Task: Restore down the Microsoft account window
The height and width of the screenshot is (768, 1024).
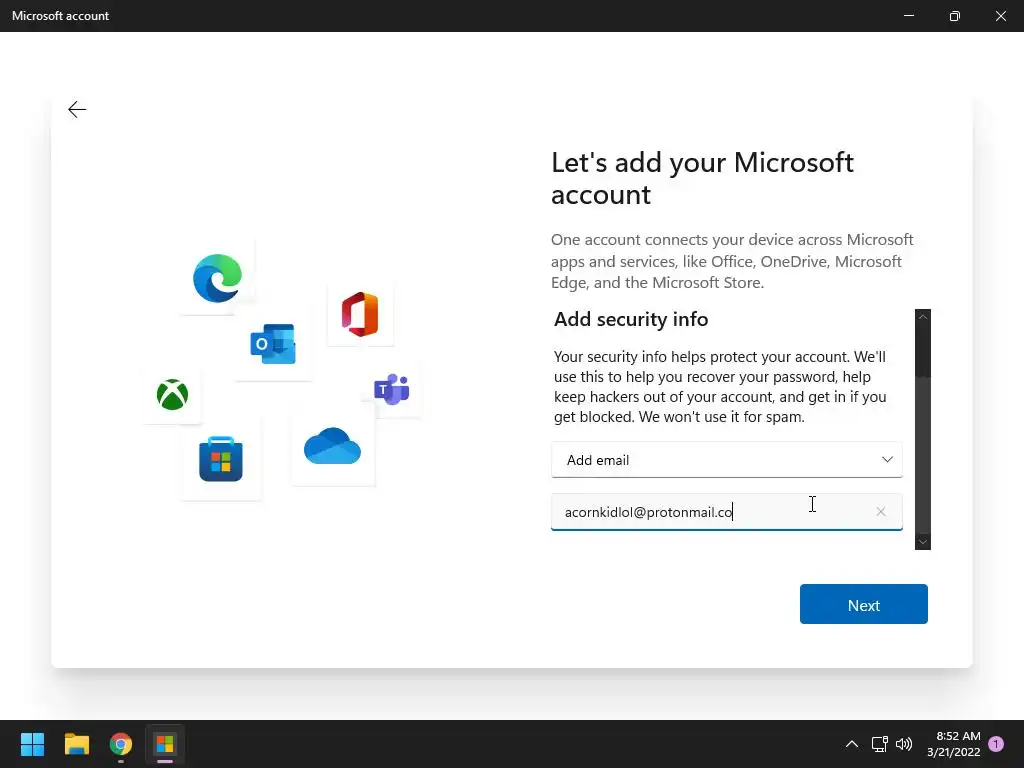Action: click(x=955, y=16)
